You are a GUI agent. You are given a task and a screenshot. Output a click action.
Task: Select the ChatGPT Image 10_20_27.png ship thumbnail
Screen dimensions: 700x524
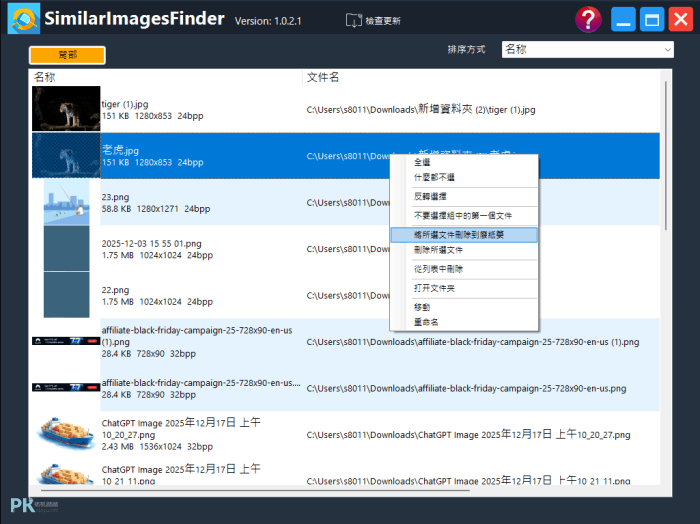(66, 433)
